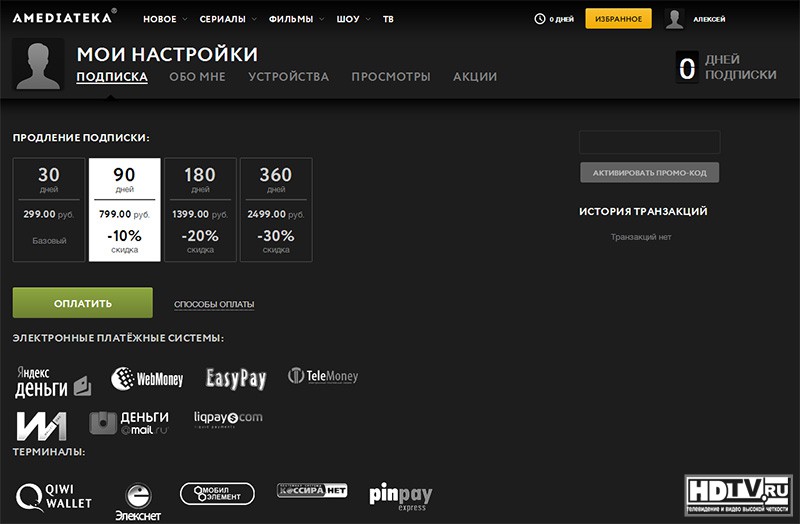Open the Способы оплаты link
This screenshot has height=524, width=800.
(x=214, y=304)
